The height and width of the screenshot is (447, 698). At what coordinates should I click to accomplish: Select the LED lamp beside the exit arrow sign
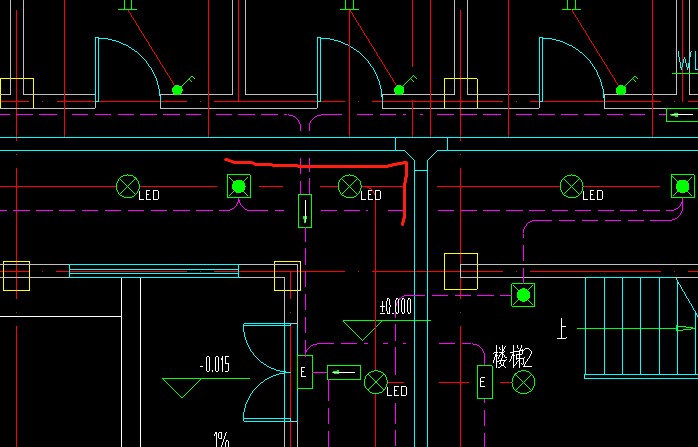pyautogui.click(x=376, y=382)
